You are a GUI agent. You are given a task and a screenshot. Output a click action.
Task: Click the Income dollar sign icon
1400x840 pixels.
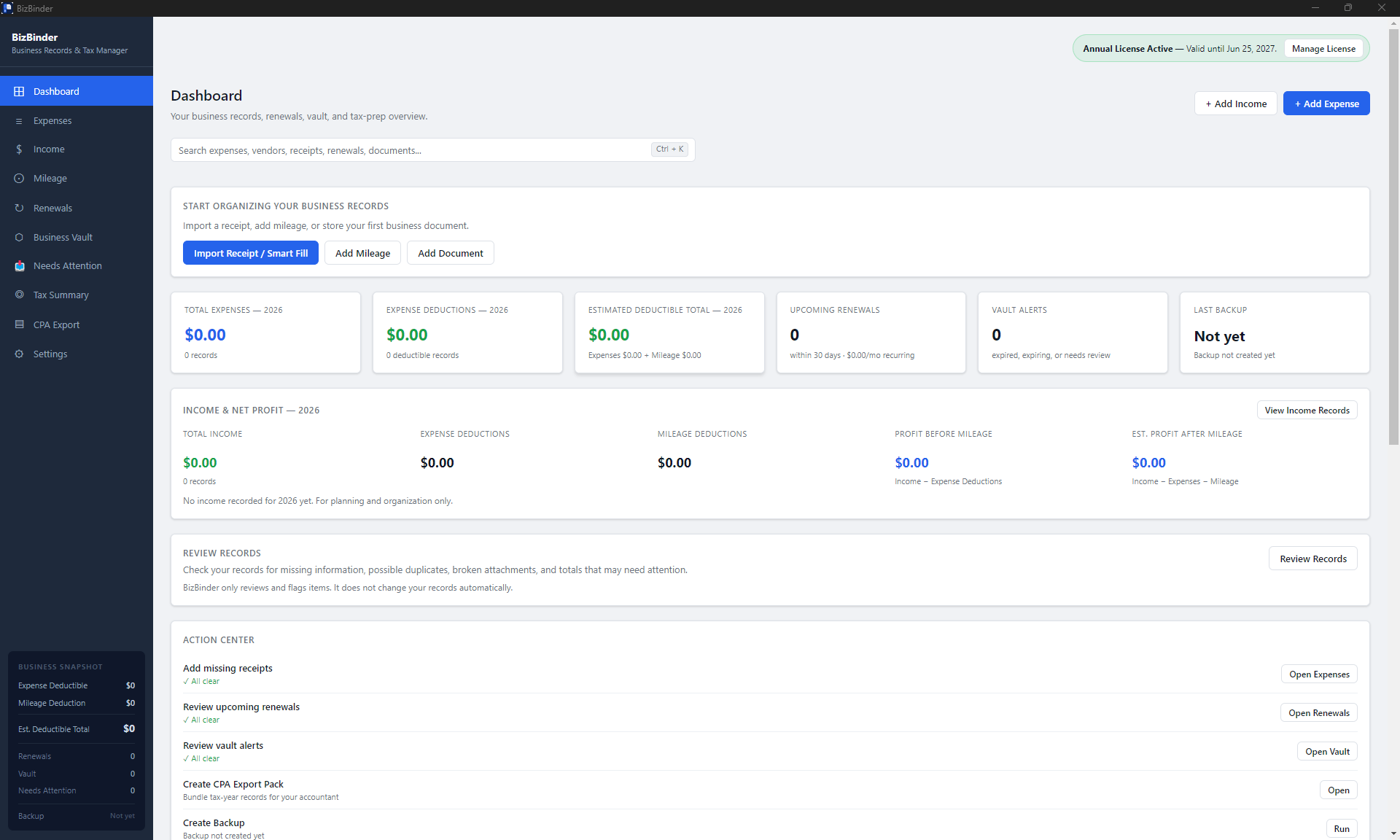click(x=19, y=149)
